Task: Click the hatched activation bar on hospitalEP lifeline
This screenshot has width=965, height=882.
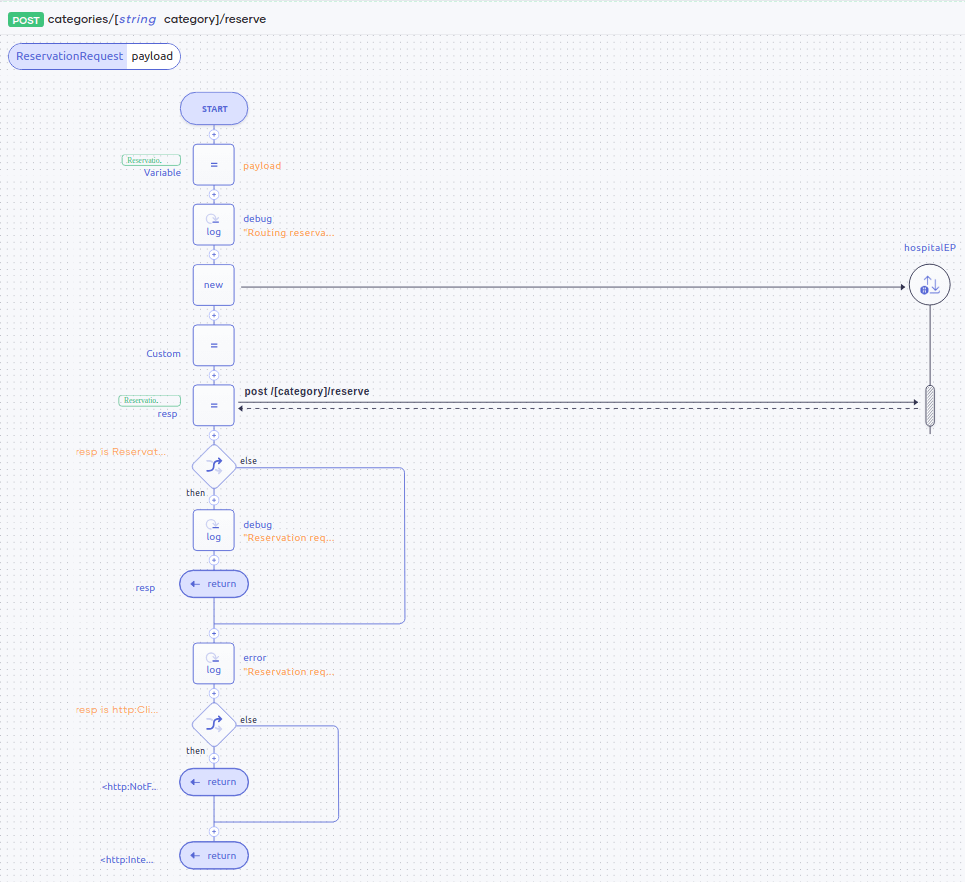Action: 930,406
